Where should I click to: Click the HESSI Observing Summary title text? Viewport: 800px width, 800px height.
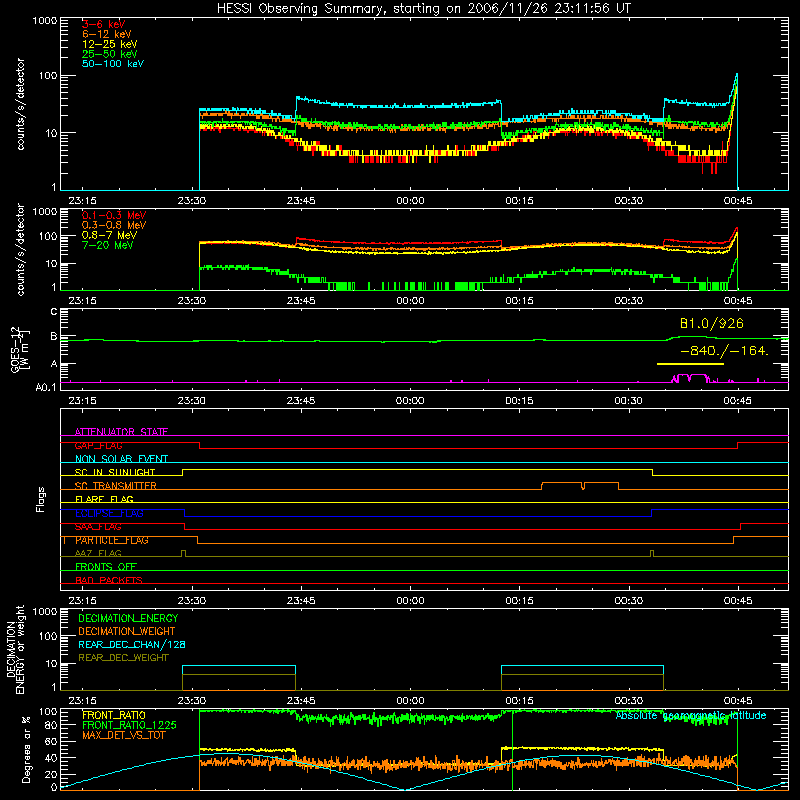click(x=424, y=9)
